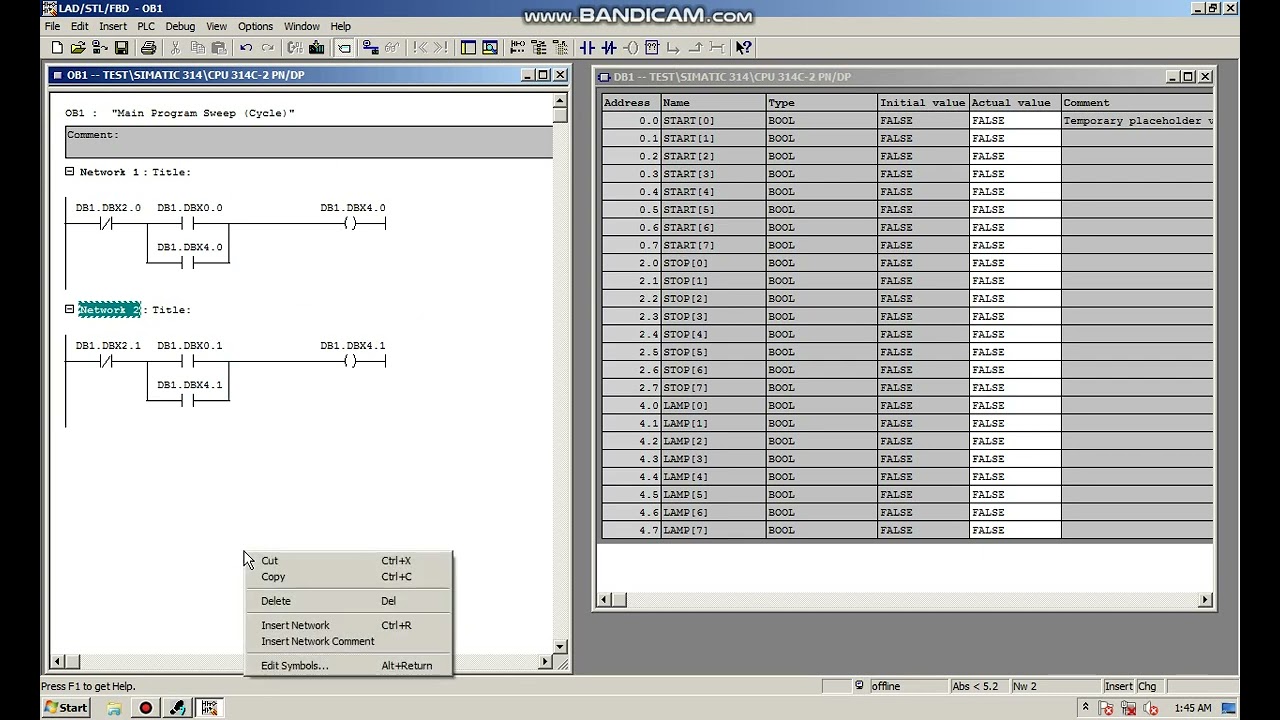1280x720 pixels.
Task: Choose Edit Symbols in context menu
Action: click(348, 665)
